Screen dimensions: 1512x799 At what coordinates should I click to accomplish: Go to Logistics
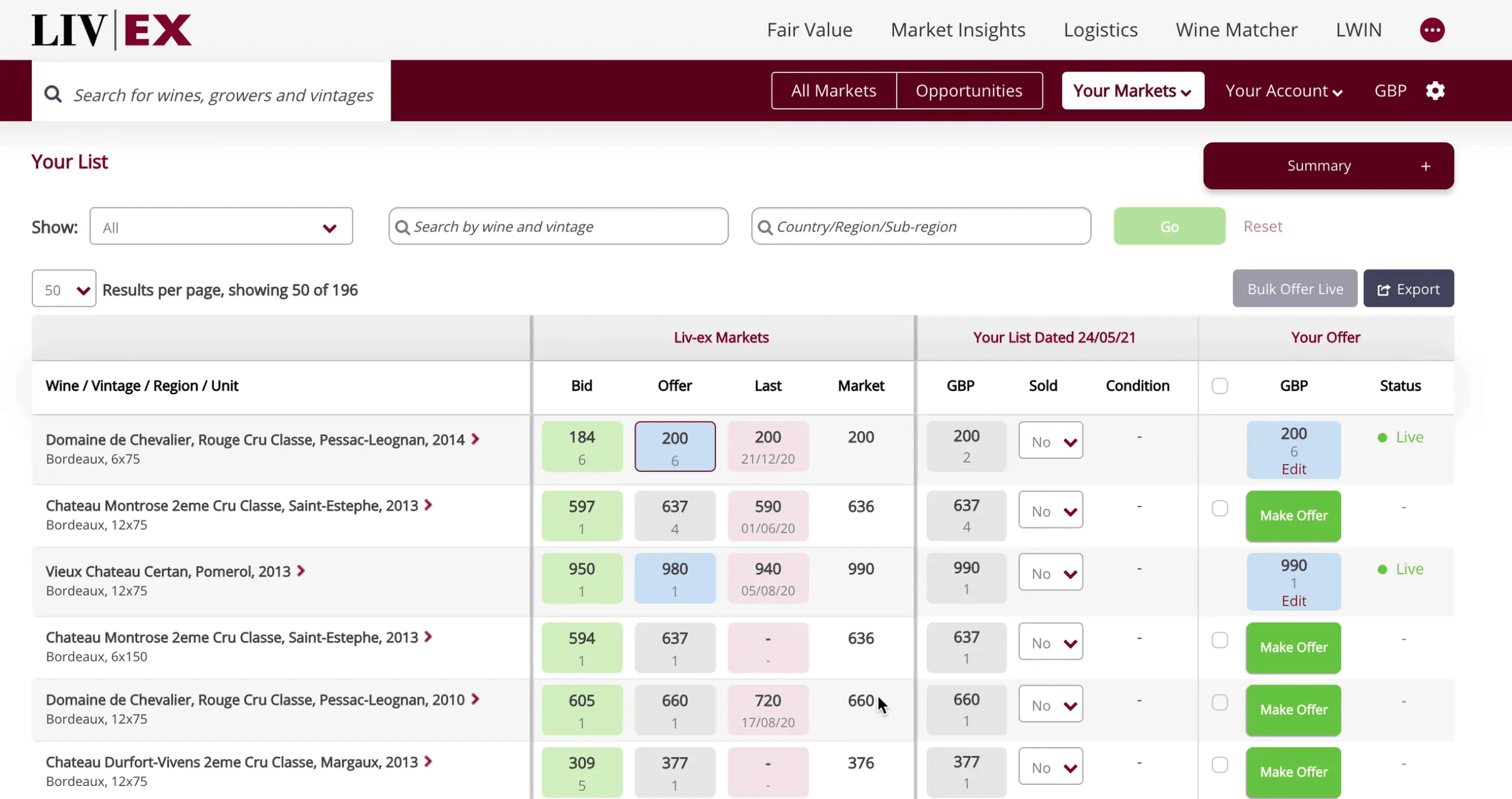[x=1100, y=29]
